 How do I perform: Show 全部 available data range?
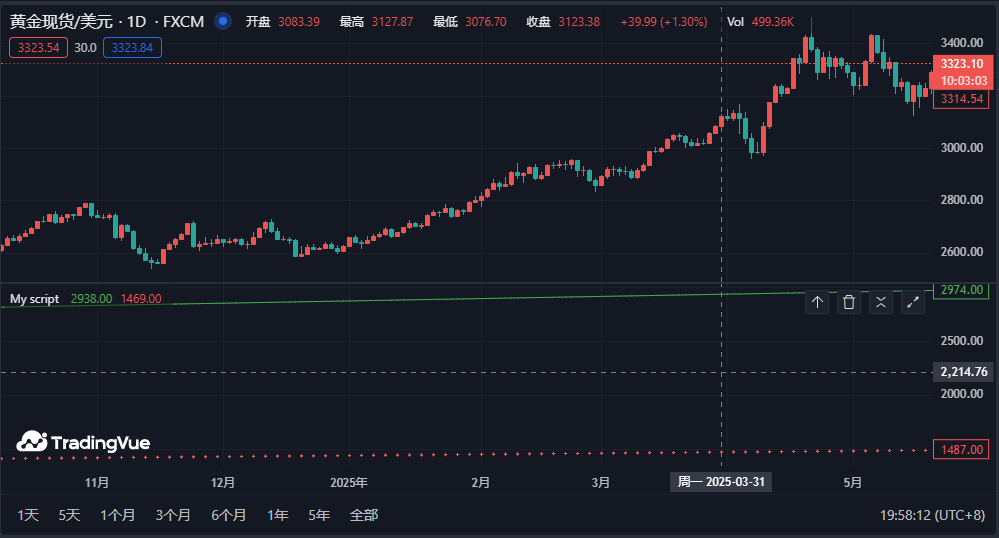pyautogui.click(x=364, y=515)
